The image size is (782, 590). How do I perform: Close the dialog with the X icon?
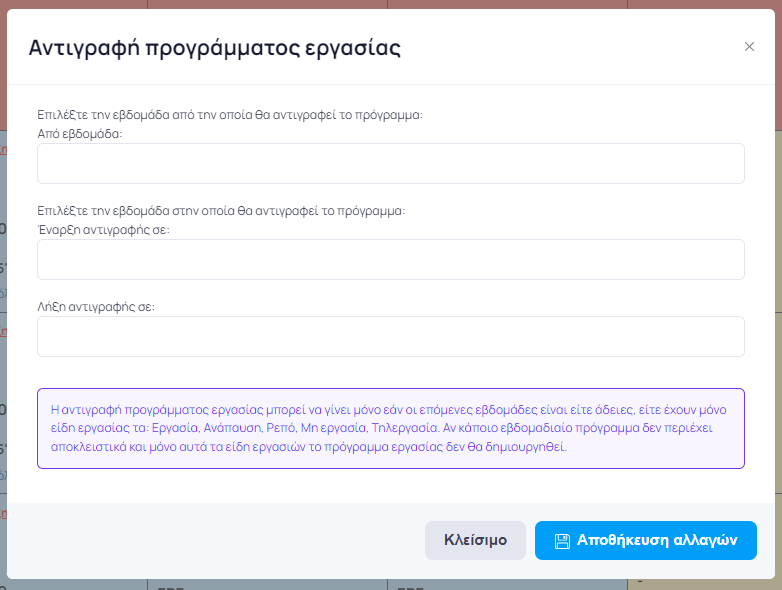pos(749,47)
